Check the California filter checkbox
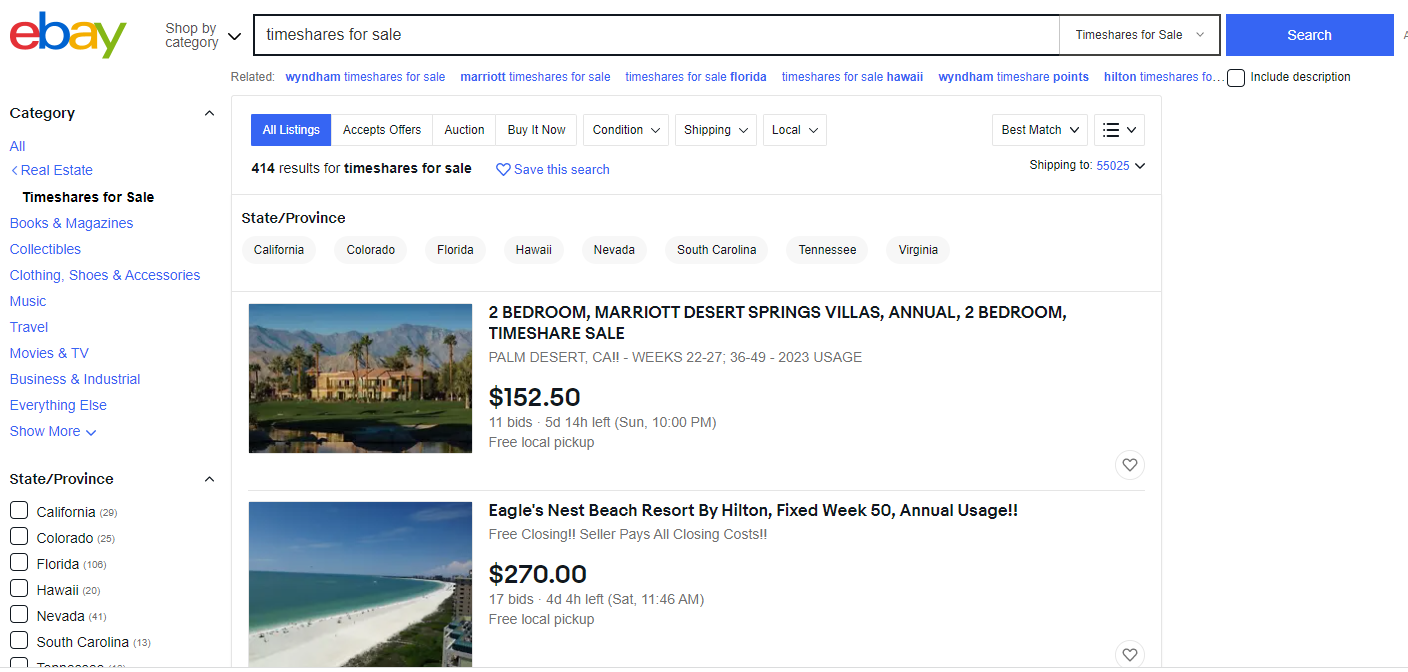This screenshot has width=1408, height=672. tap(19, 511)
